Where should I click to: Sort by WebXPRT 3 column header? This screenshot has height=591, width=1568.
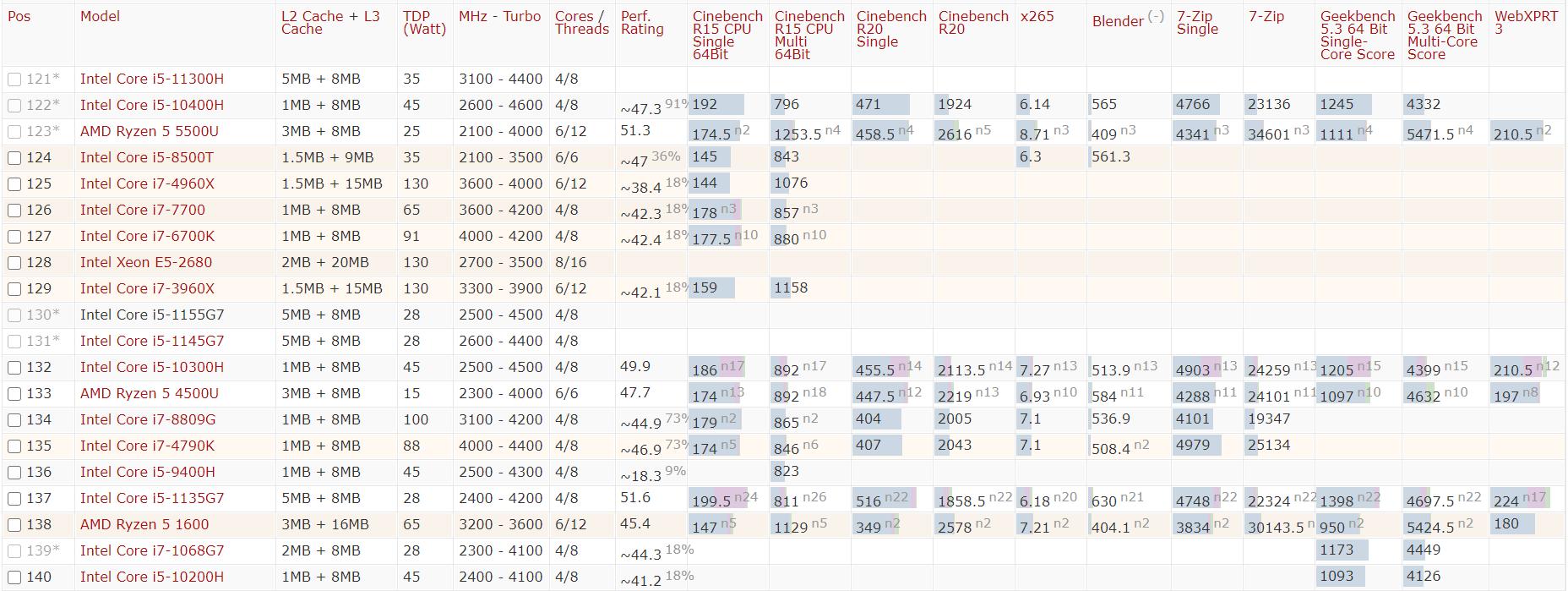[1527, 23]
